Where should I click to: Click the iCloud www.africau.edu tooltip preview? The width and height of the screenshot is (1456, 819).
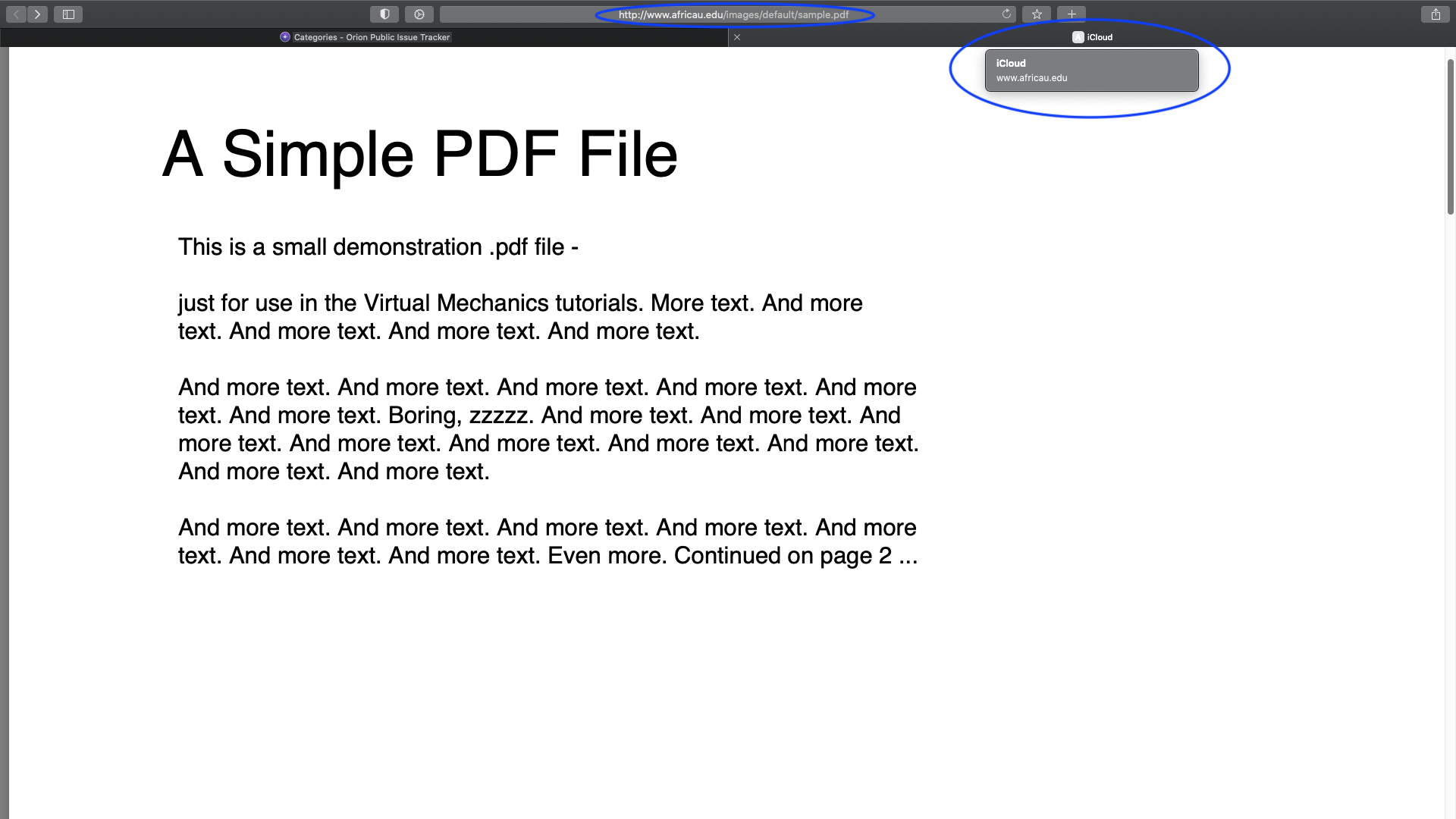[1091, 71]
